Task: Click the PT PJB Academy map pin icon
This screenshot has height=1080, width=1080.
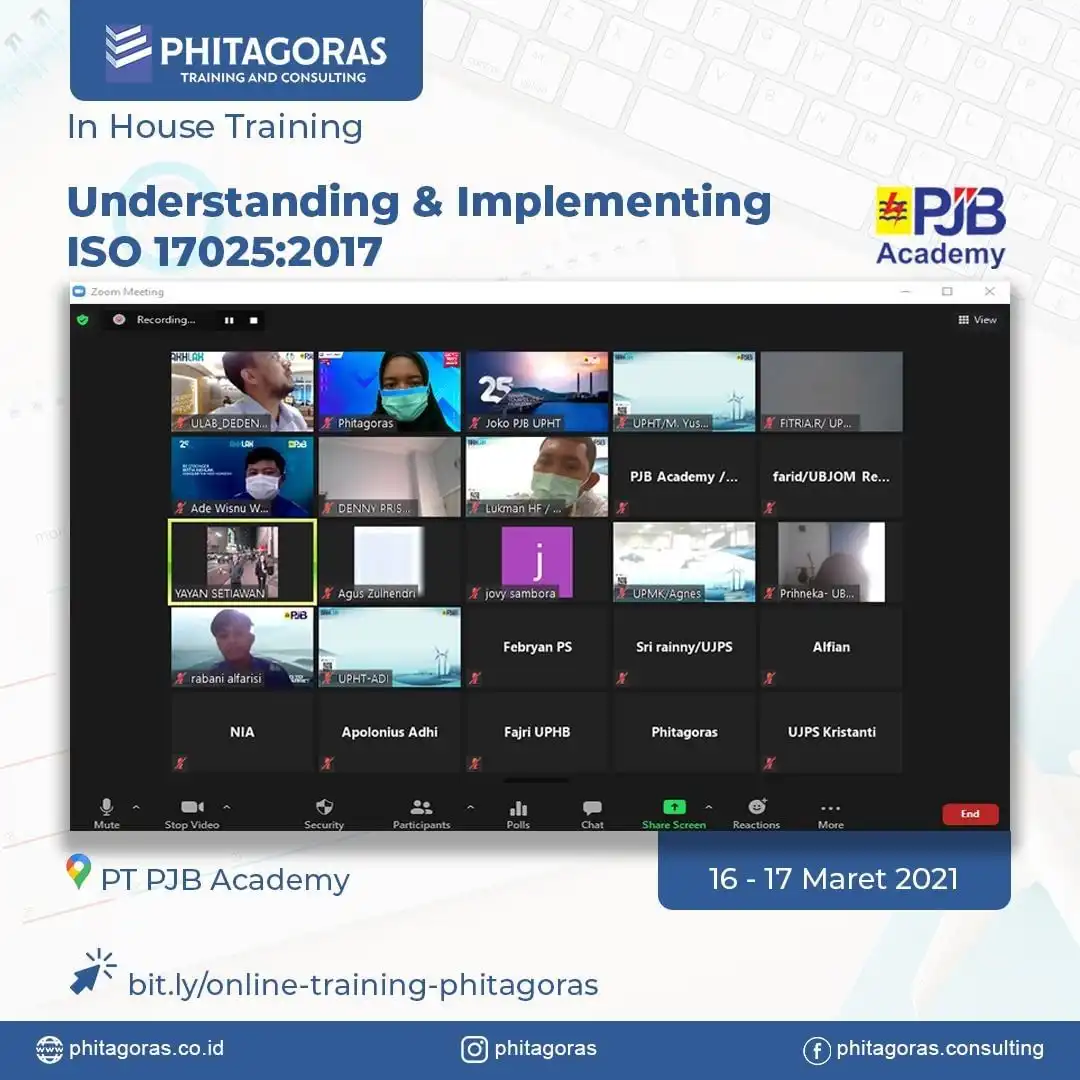Action: click(x=79, y=871)
